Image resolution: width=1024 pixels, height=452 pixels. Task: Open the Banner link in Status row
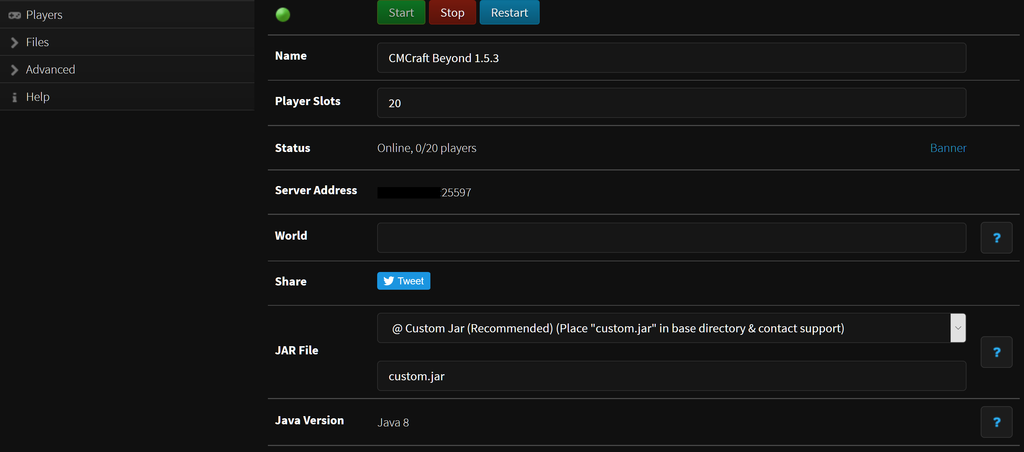(948, 148)
